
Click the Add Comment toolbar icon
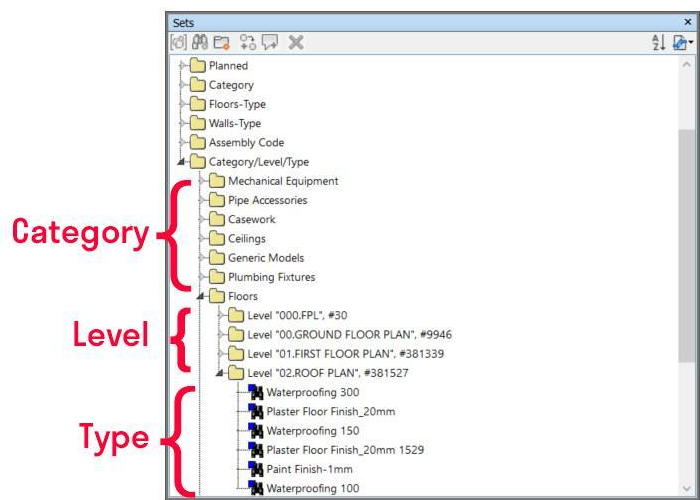pyautogui.click(x=270, y=42)
